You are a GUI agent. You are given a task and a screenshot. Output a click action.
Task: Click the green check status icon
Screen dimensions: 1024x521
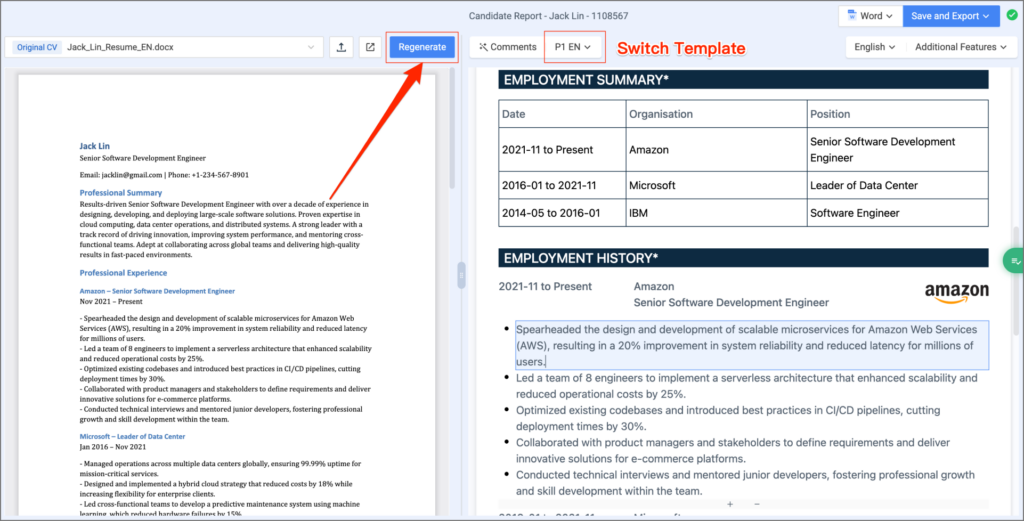1012,15
